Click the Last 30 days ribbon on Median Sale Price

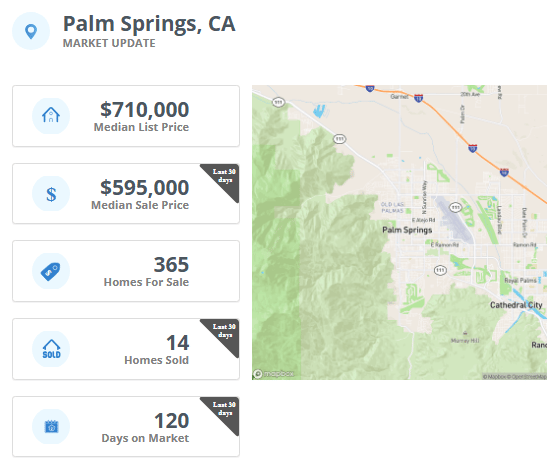pyautogui.click(x=225, y=176)
